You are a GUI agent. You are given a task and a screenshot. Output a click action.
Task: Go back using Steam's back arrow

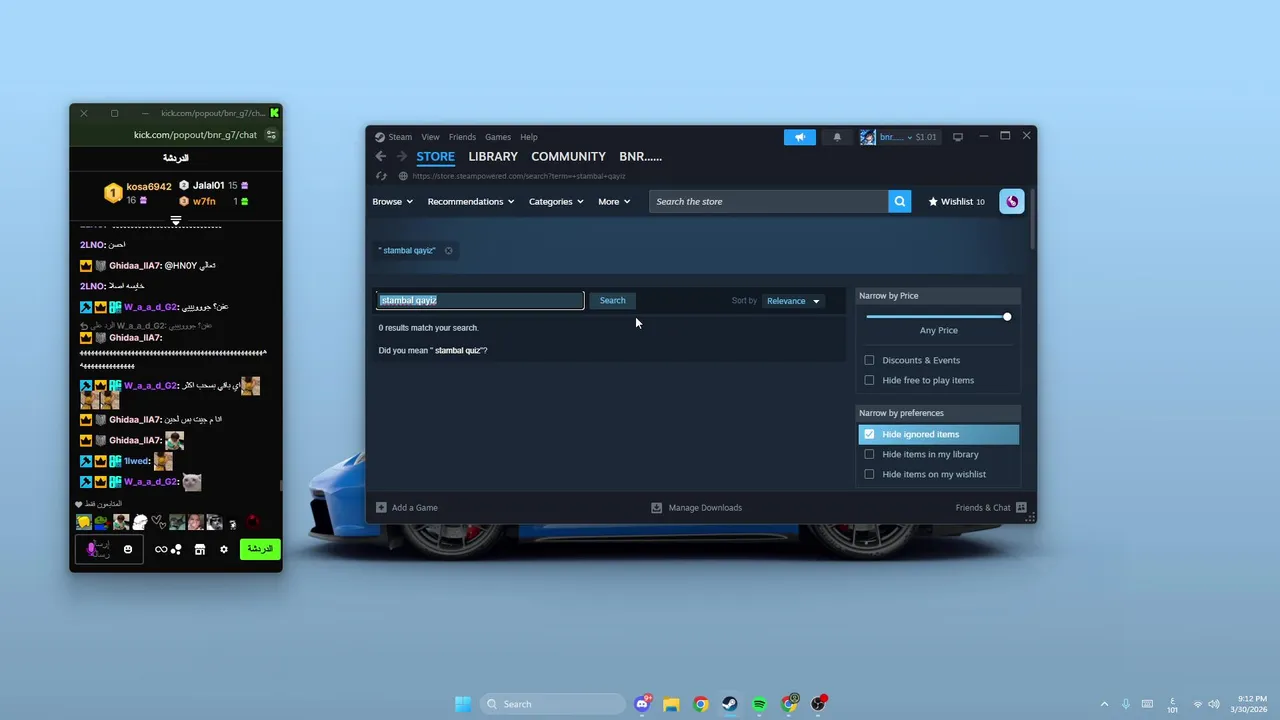[381, 156]
